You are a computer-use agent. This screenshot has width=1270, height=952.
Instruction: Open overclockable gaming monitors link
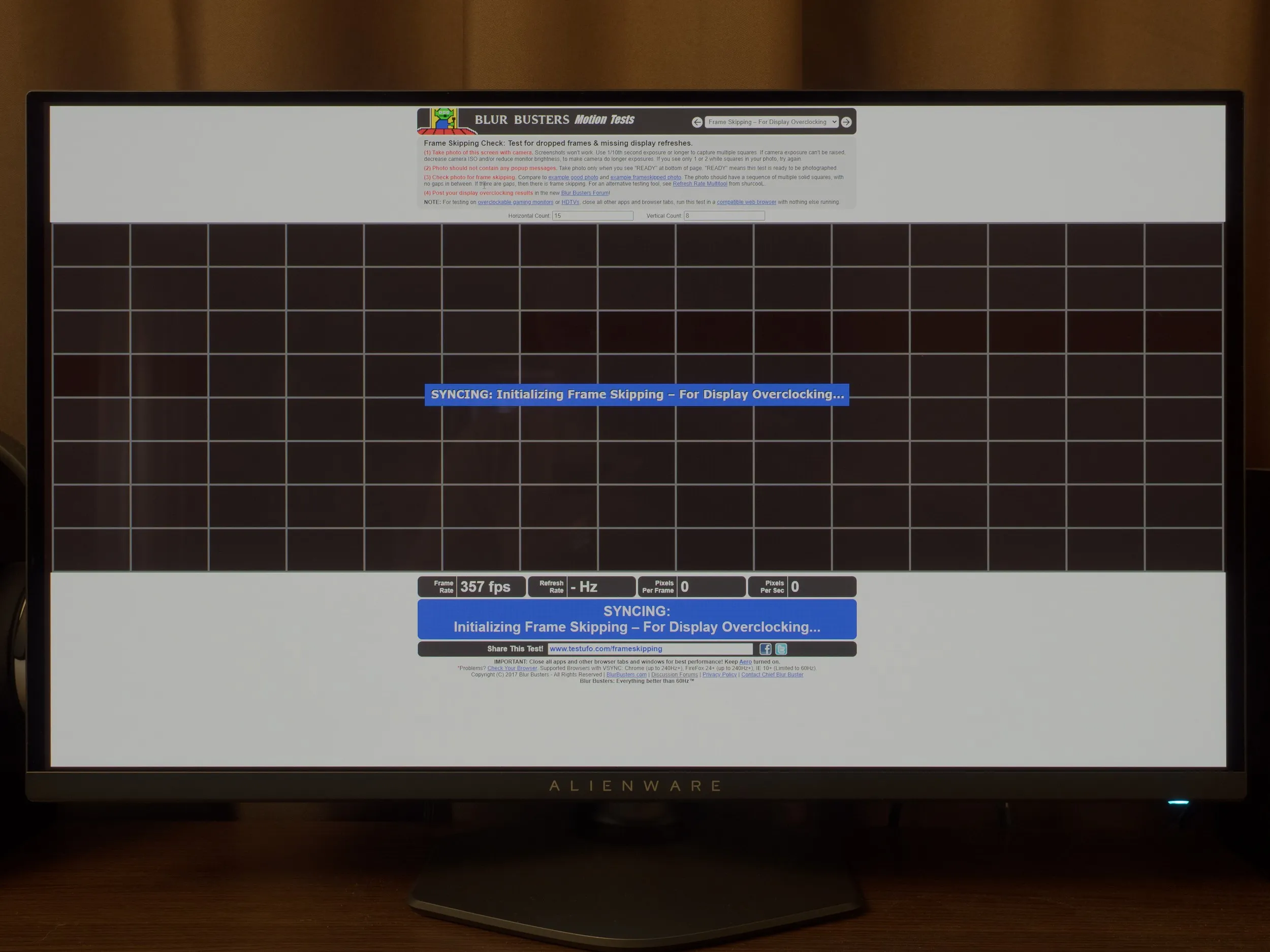tap(515, 203)
